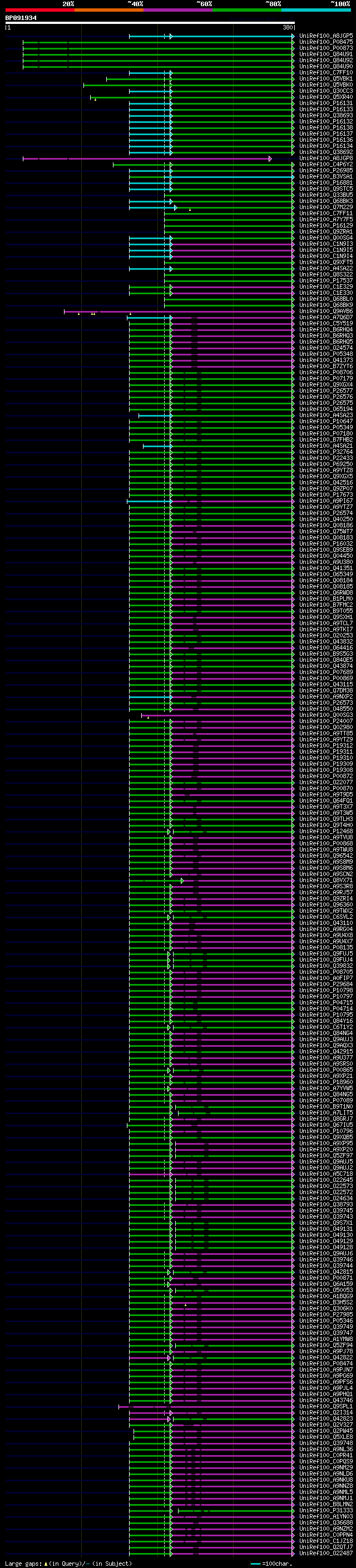The image size is (356, 1568).
Task: Click the yellow gap marker on the UniRef100_Q5XR40 row
Action: [95, 100]
